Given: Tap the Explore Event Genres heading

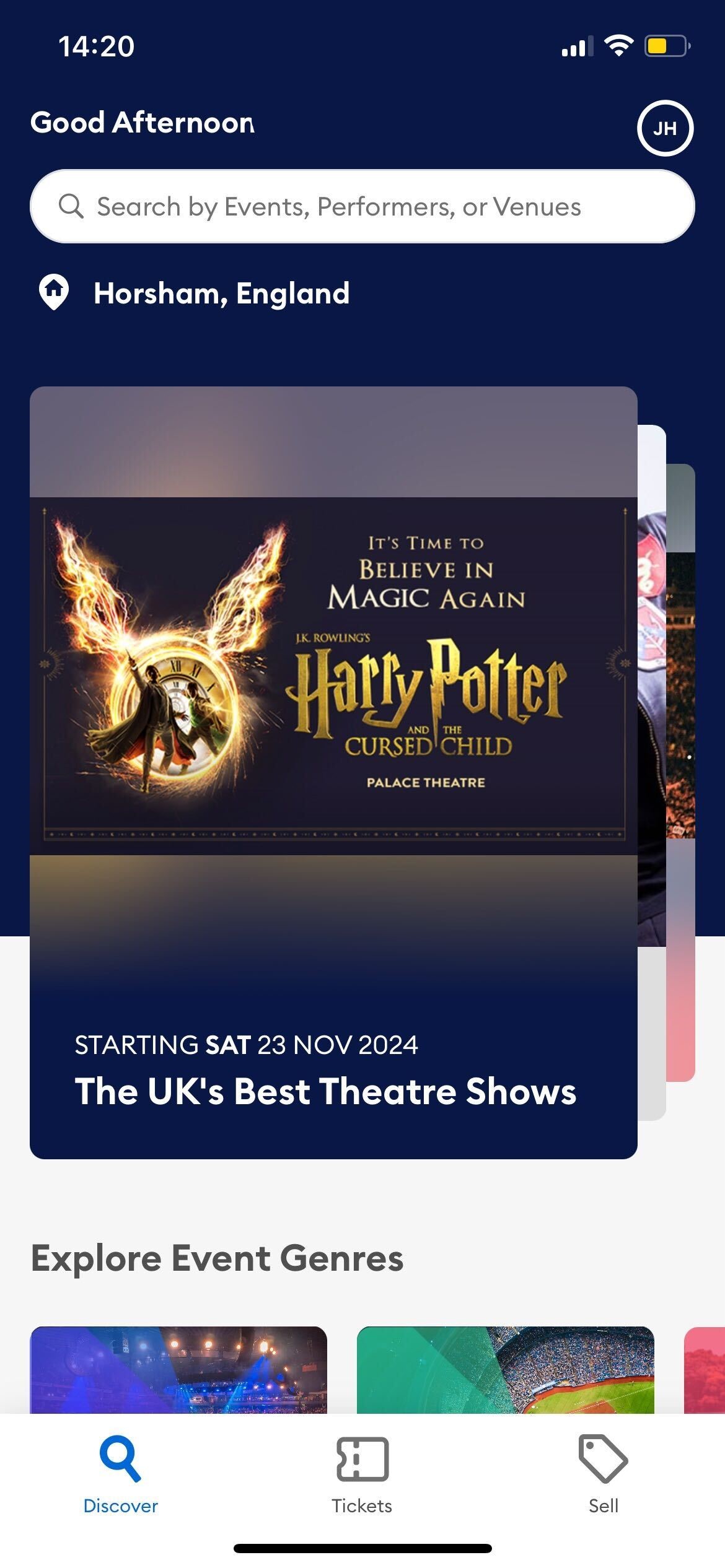Looking at the screenshot, I should click(217, 1258).
